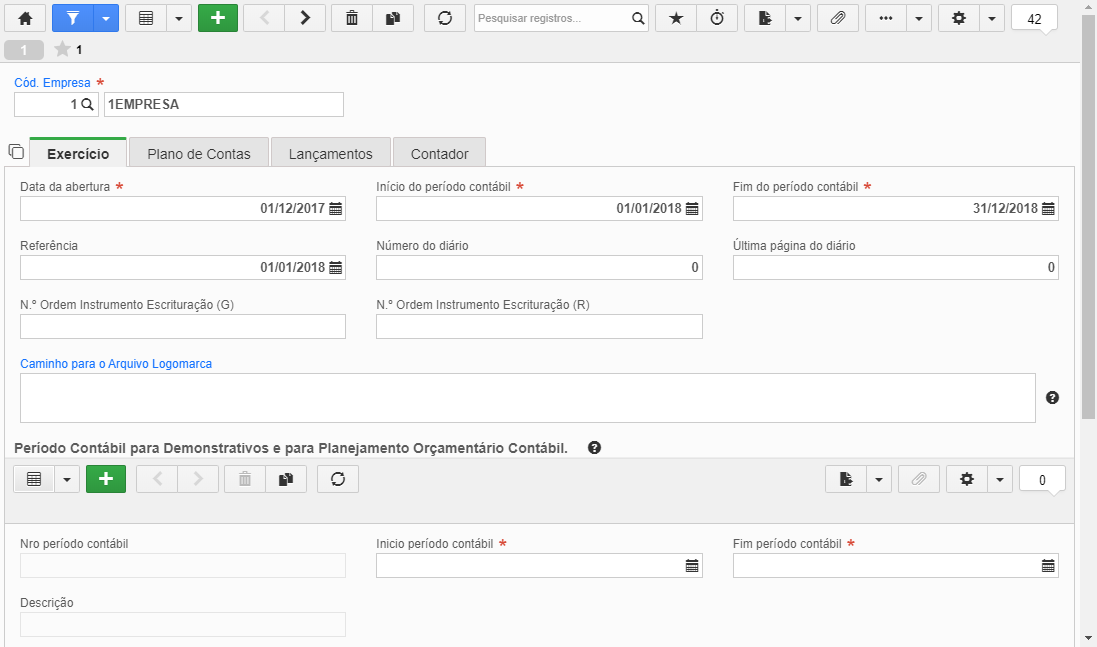Click help icon beside Caminho Logomarca field

1052,397
